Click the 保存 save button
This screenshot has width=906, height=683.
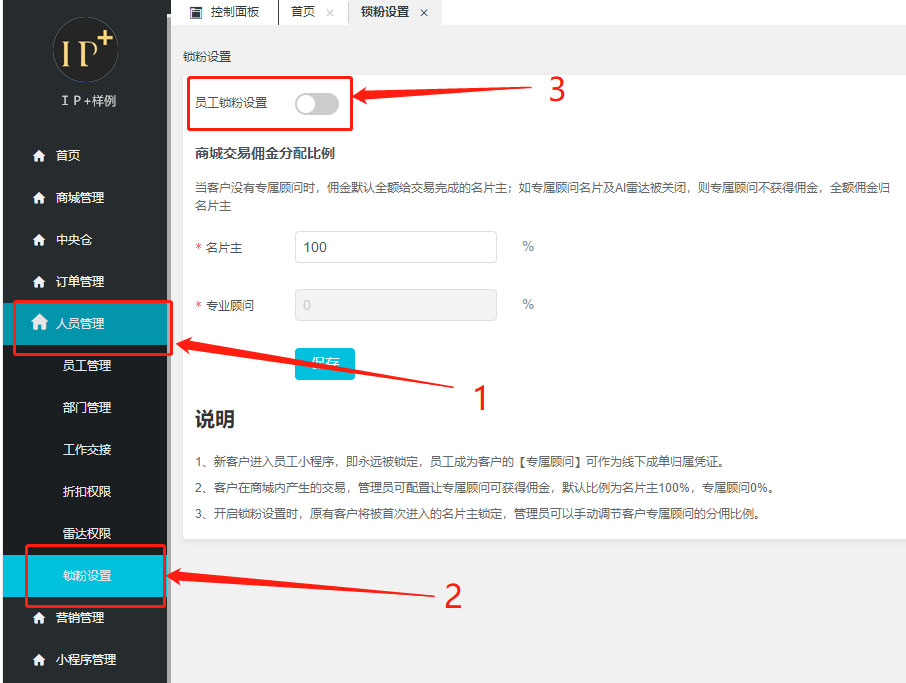pos(325,364)
